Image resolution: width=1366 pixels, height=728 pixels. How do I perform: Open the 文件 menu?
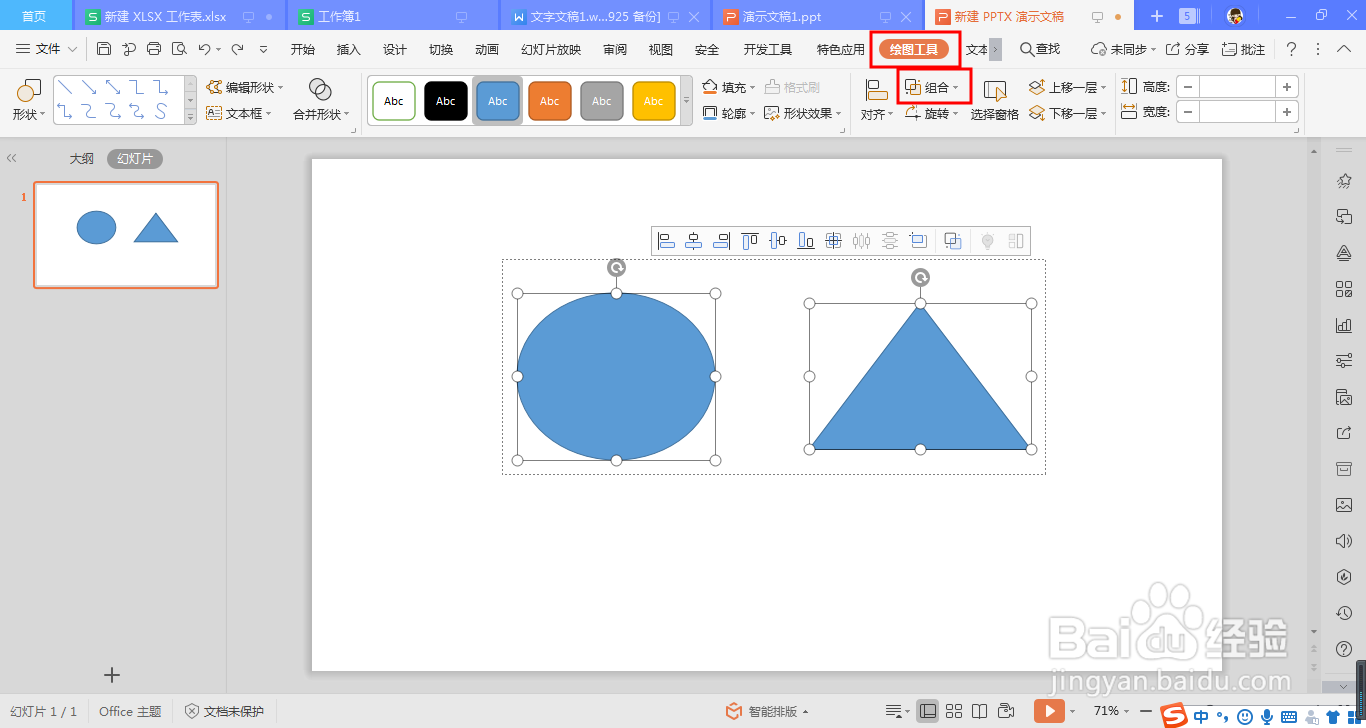click(46, 49)
